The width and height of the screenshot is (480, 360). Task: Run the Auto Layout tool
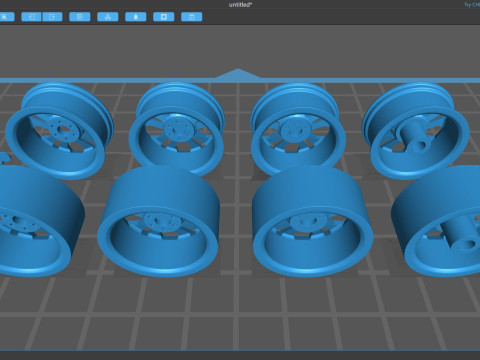[108, 17]
